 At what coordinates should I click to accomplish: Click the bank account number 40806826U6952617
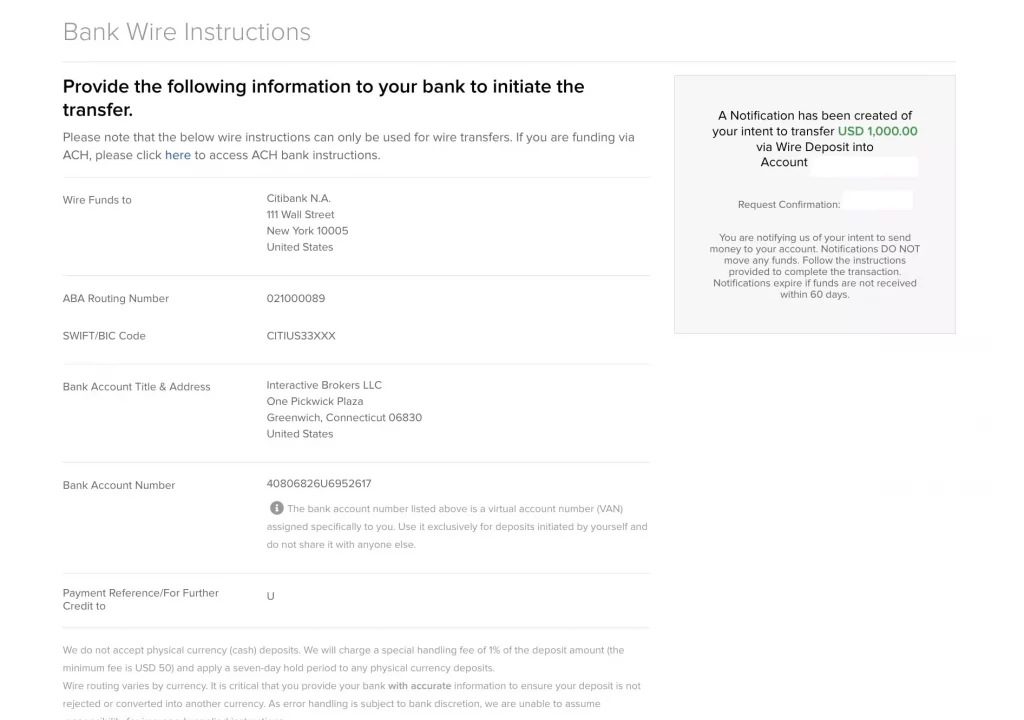(318, 484)
